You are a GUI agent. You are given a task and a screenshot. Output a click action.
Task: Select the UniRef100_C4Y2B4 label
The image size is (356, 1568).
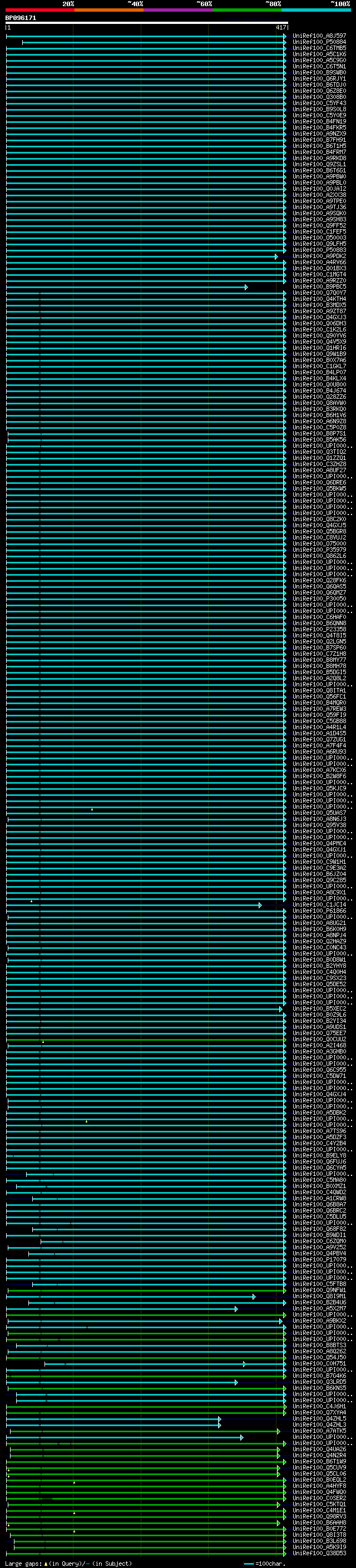tap(319, 1144)
